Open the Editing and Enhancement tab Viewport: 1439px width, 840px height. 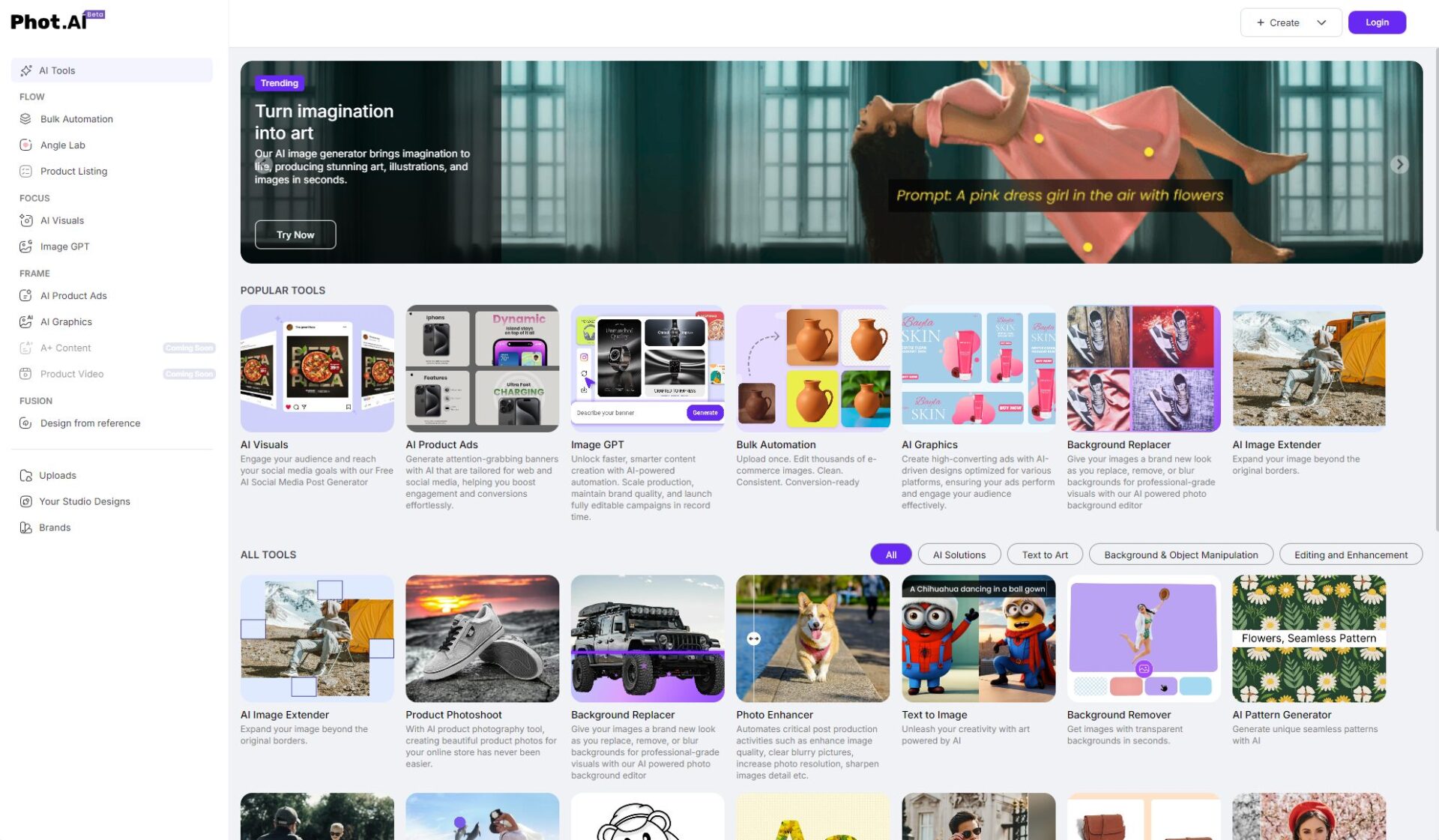(1350, 555)
